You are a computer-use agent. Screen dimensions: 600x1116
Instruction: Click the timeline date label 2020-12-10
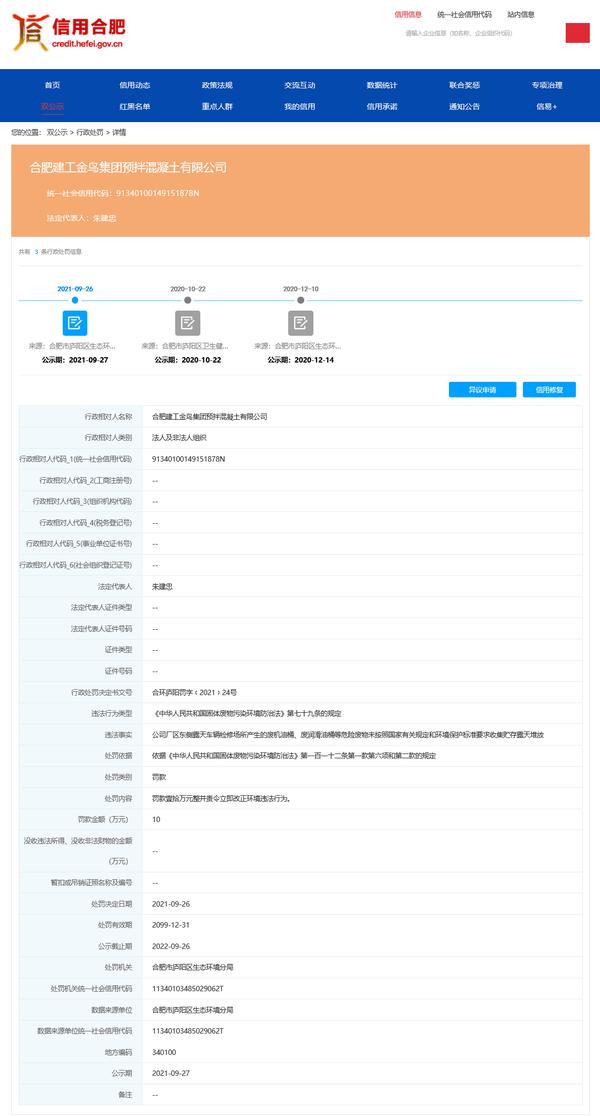(300, 289)
